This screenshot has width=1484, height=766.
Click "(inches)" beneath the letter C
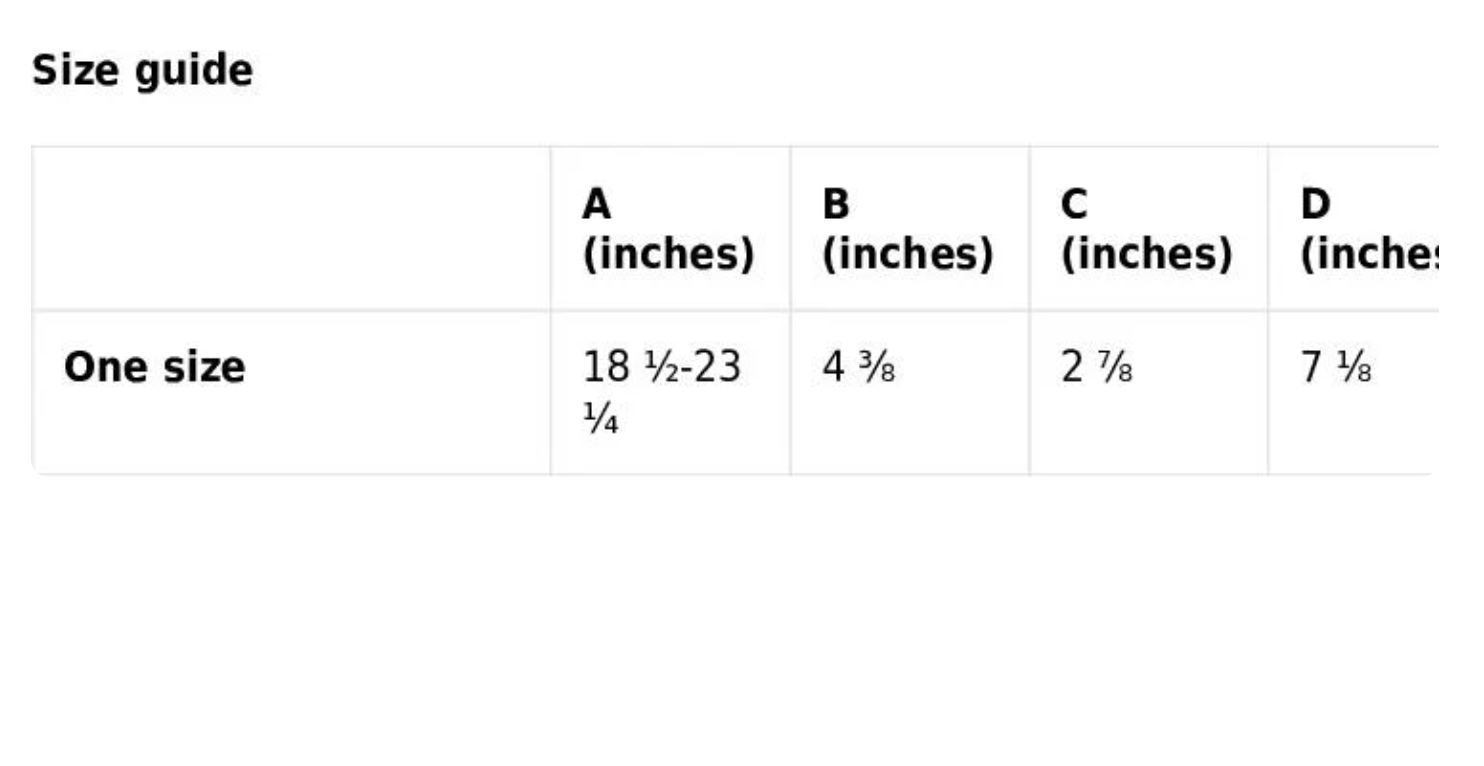click(1147, 254)
